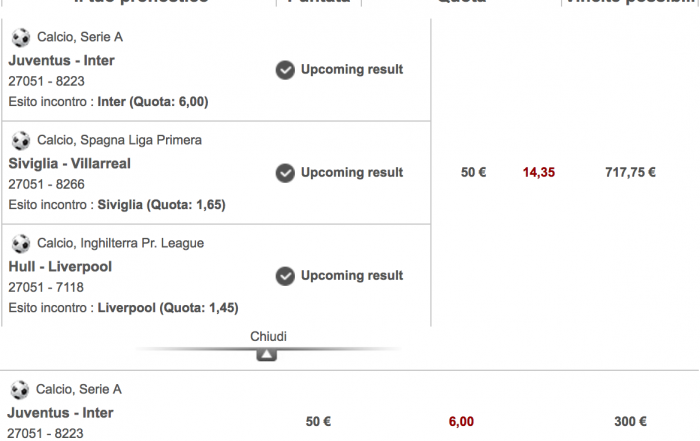The image size is (700, 441).
Task: Select the combined odds value 14,35
Action: (539, 172)
